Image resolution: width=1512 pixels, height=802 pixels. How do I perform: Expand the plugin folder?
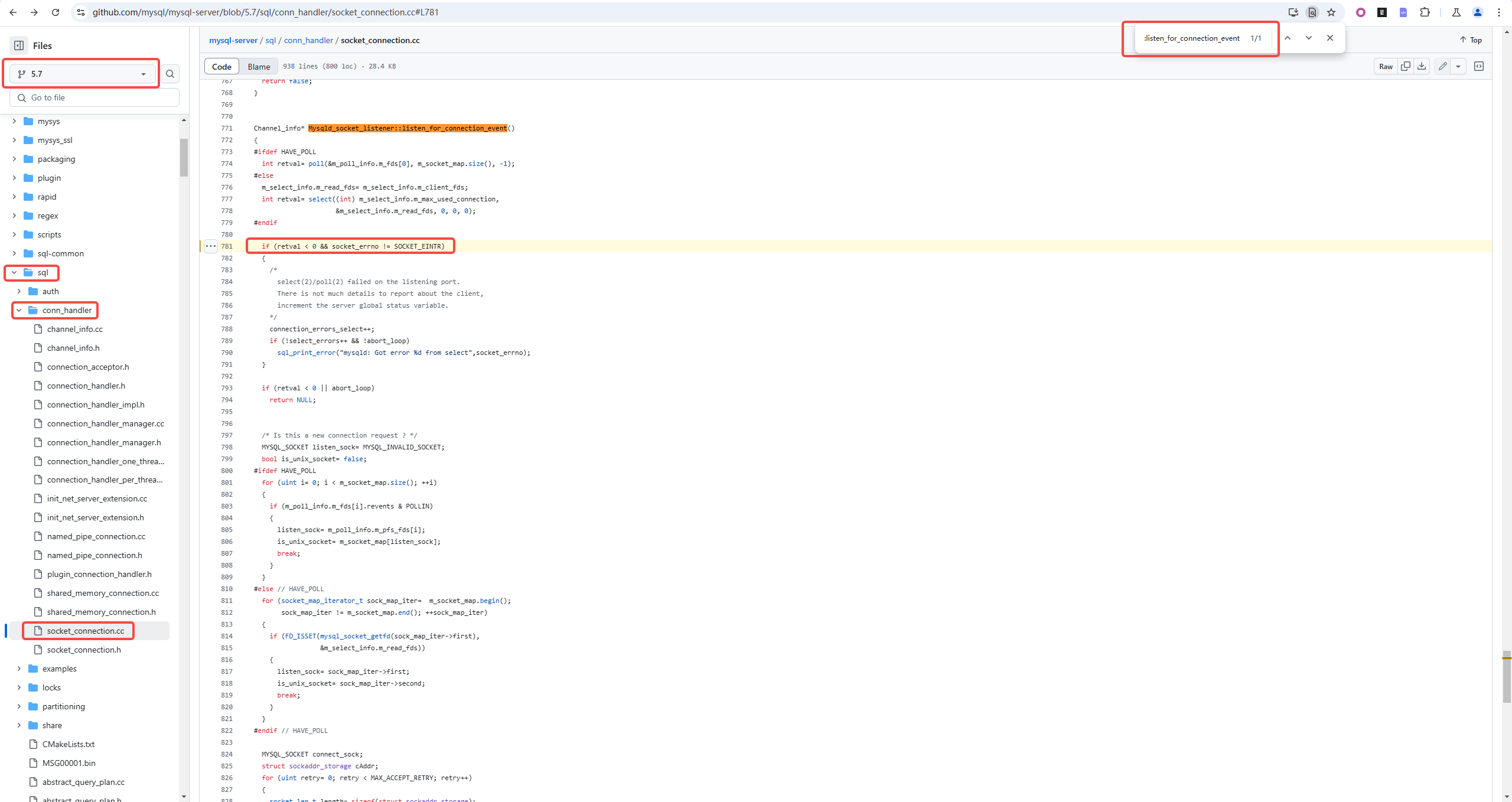click(x=14, y=178)
